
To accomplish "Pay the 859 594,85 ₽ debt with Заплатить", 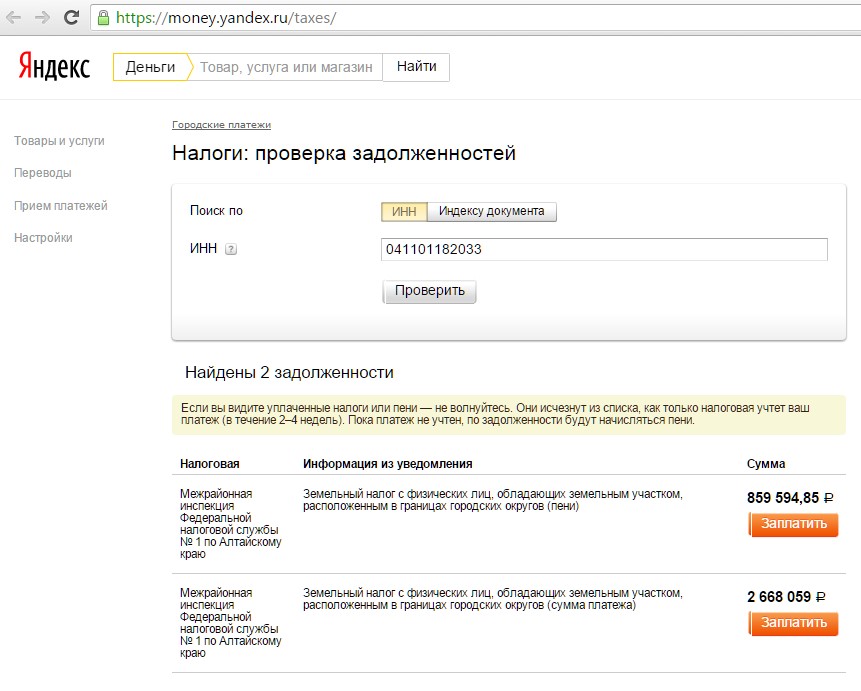I will [x=793, y=524].
